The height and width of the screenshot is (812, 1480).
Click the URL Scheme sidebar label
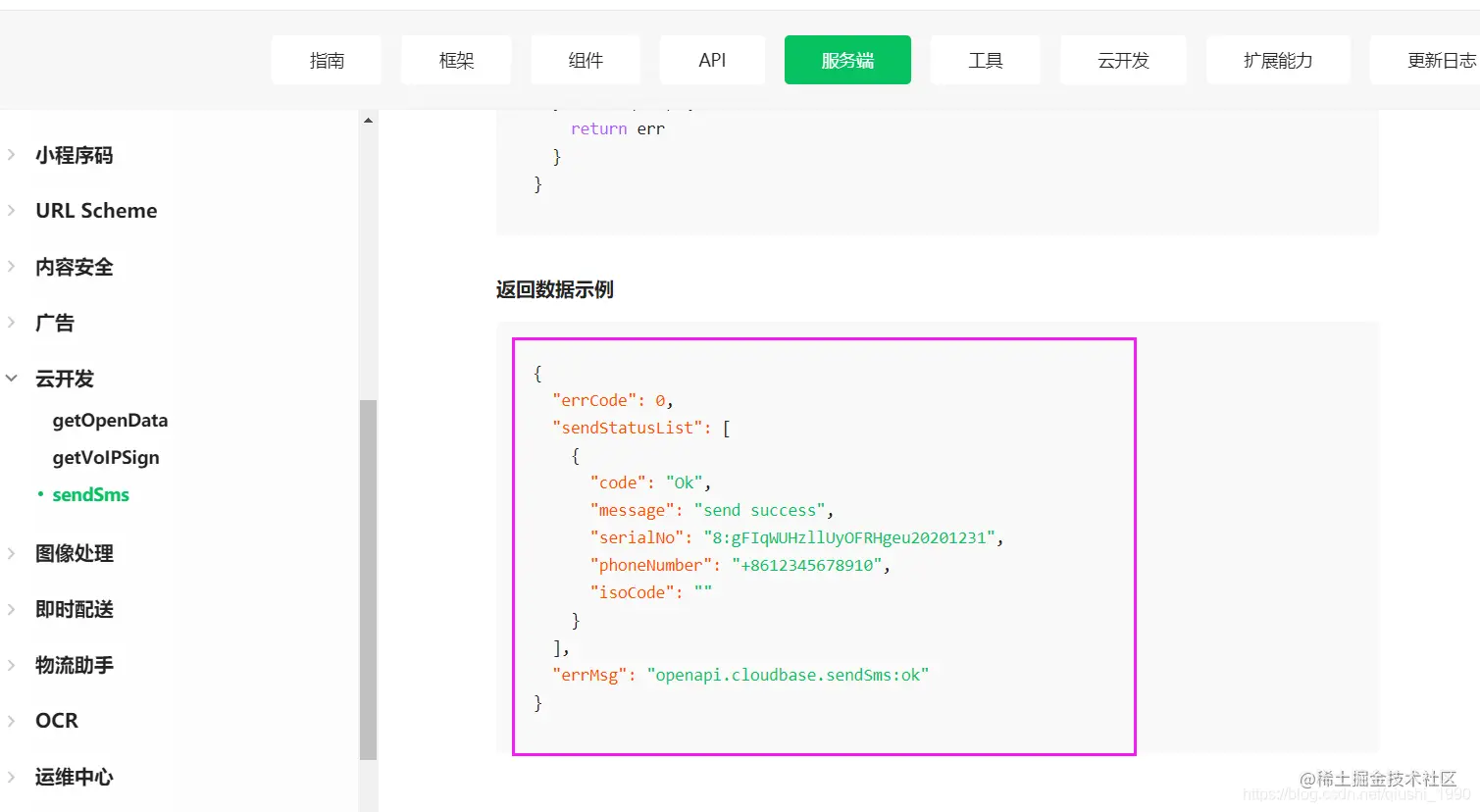coord(96,211)
